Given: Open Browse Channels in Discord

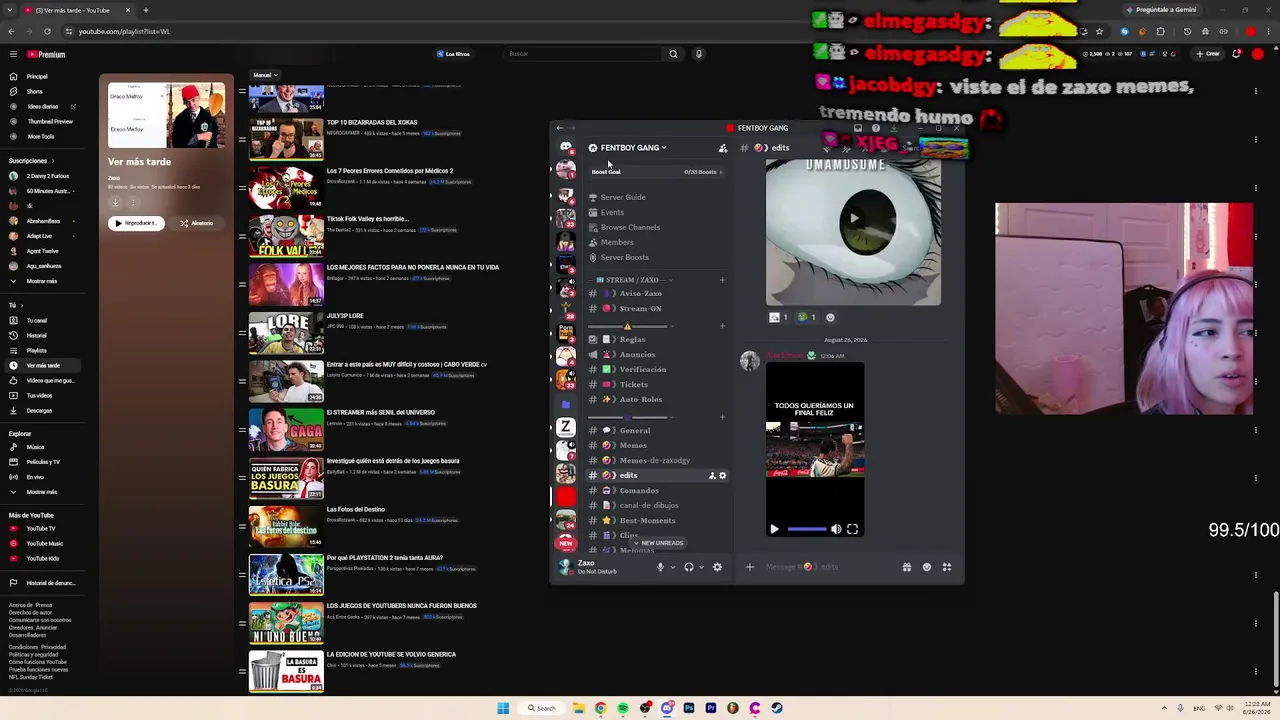Looking at the screenshot, I should [630, 227].
